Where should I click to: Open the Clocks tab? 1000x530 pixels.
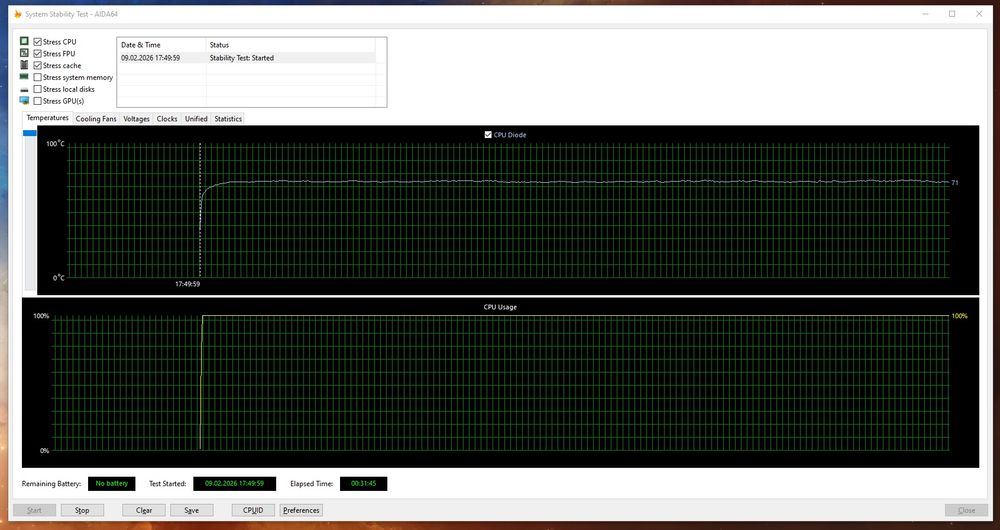pos(167,119)
